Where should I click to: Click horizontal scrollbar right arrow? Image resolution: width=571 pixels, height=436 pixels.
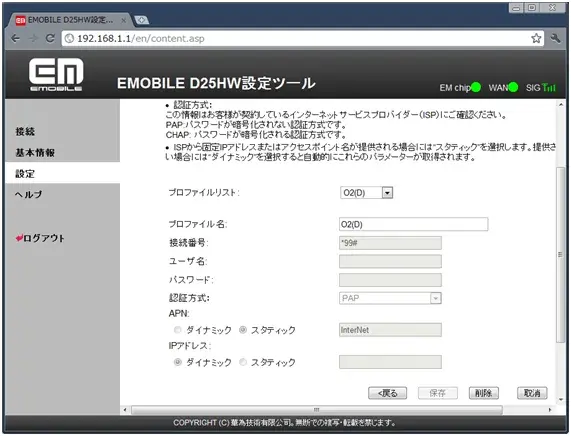pyautogui.click(x=550, y=410)
